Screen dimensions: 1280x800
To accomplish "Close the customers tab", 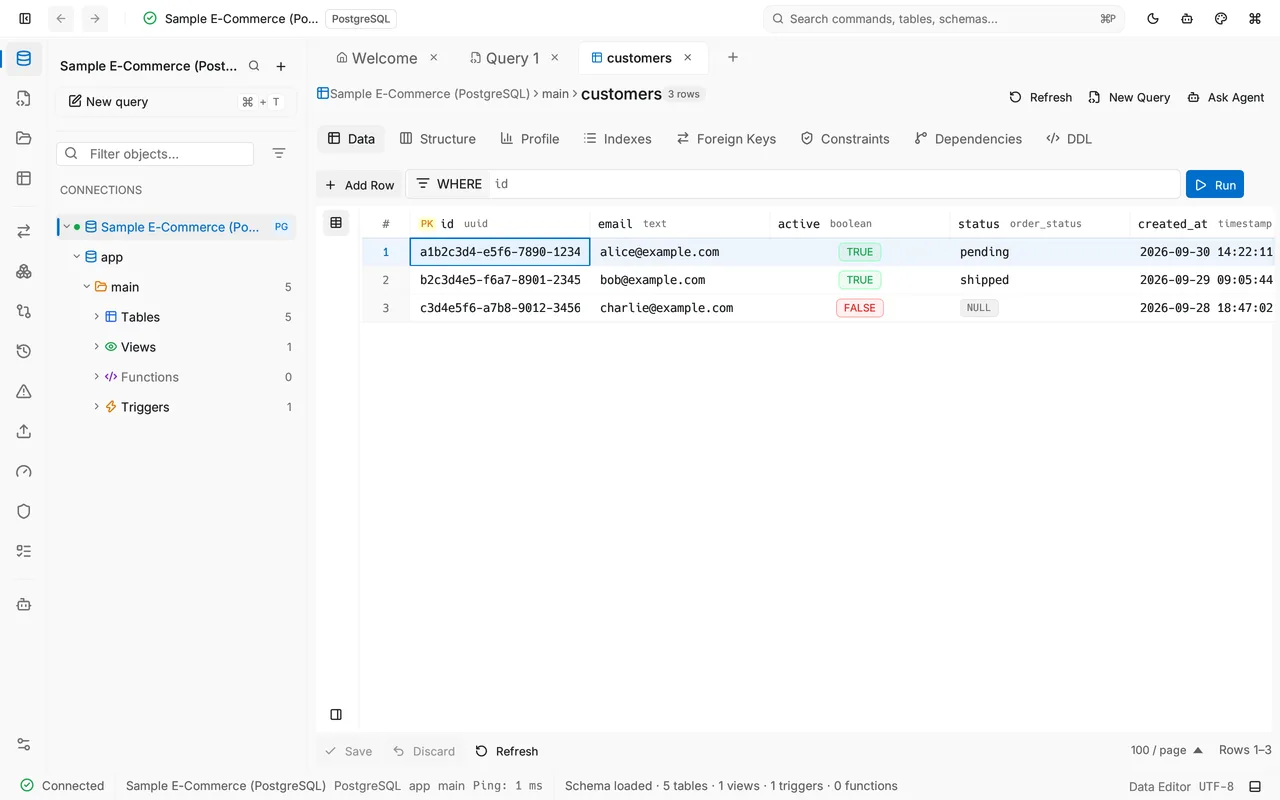I will (687, 58).
